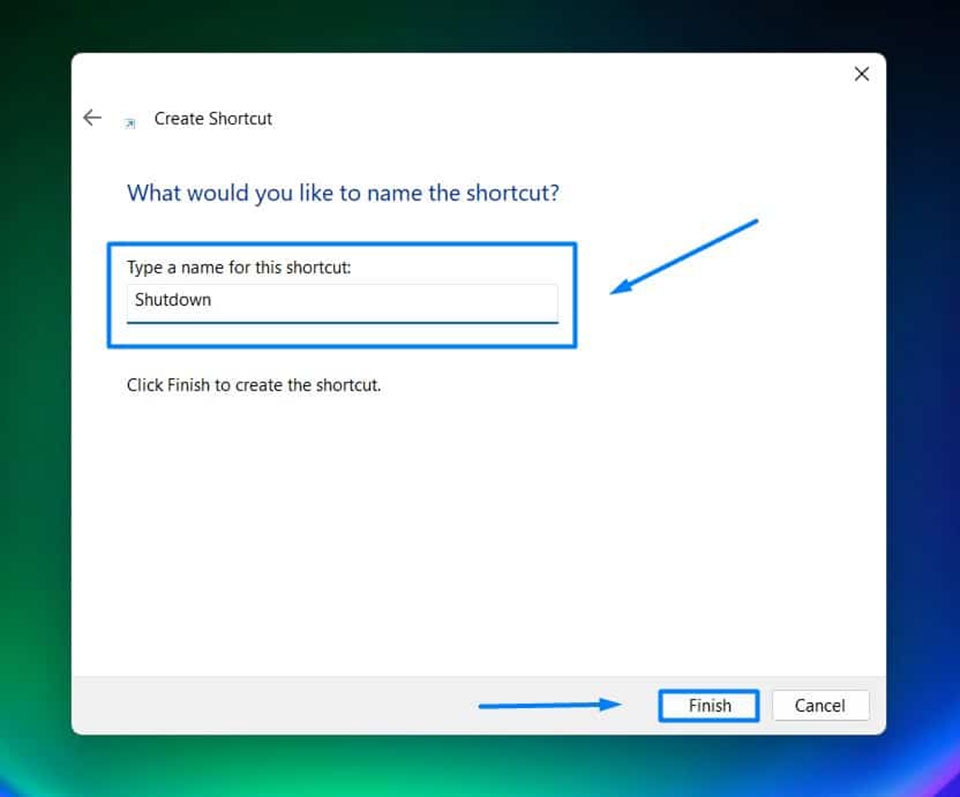Click the heading 'What would you like to name the shortcut?'

pos(343,193)
